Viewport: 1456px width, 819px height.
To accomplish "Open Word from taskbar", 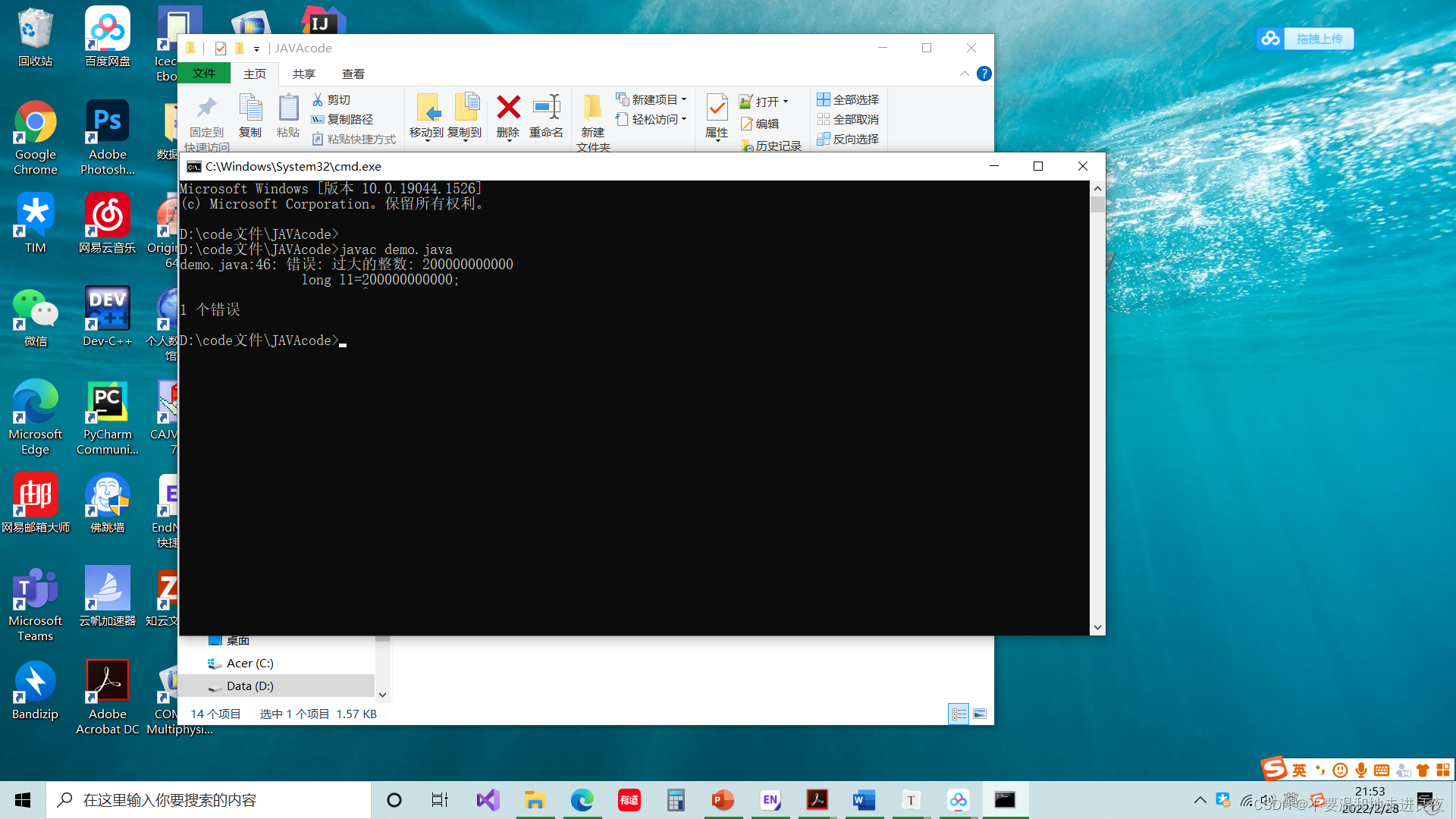I will coord(864,800).
